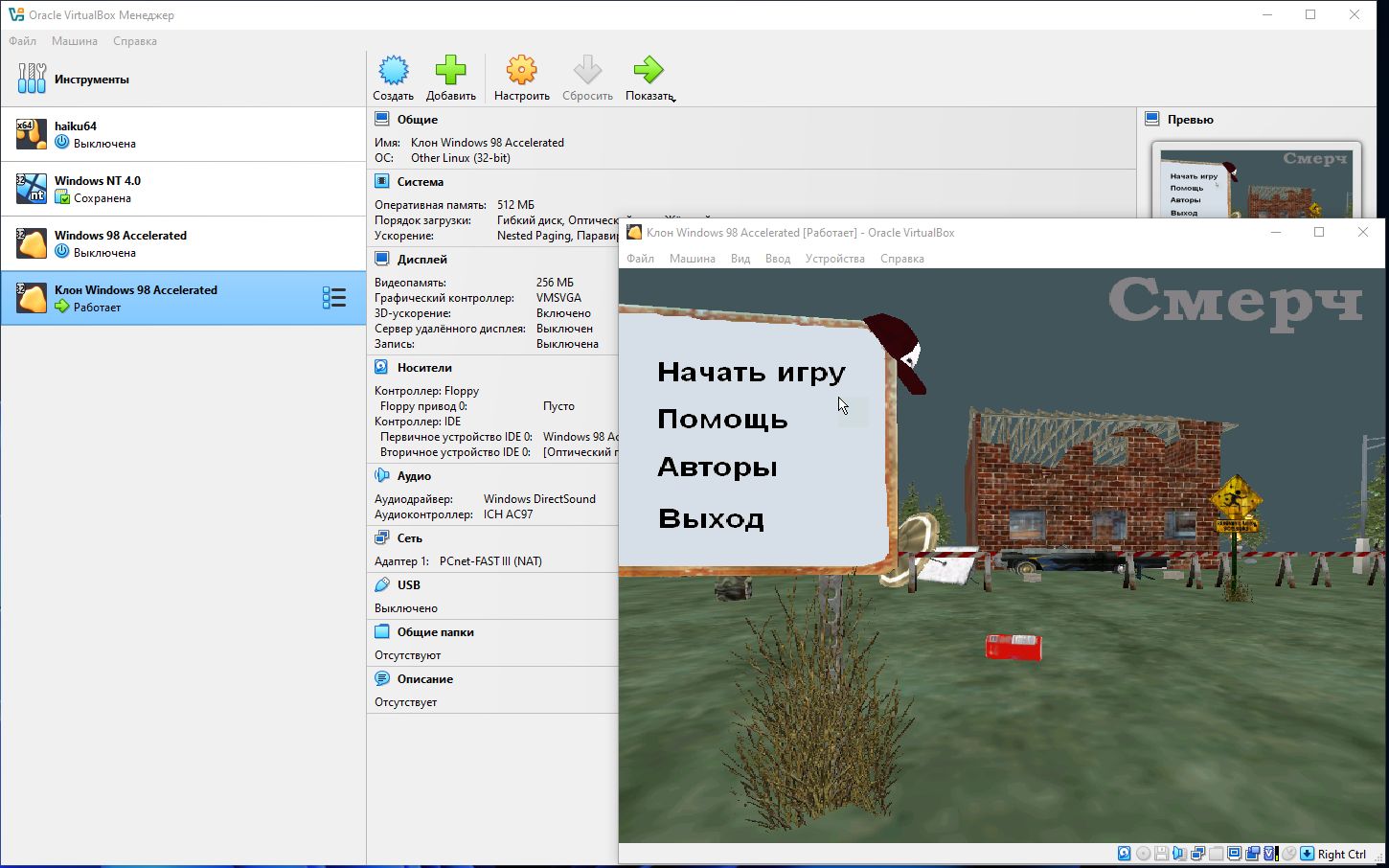Click the Контроллер: Floppy label
This screenshot has width=1389, height=868.
point(426,391)
